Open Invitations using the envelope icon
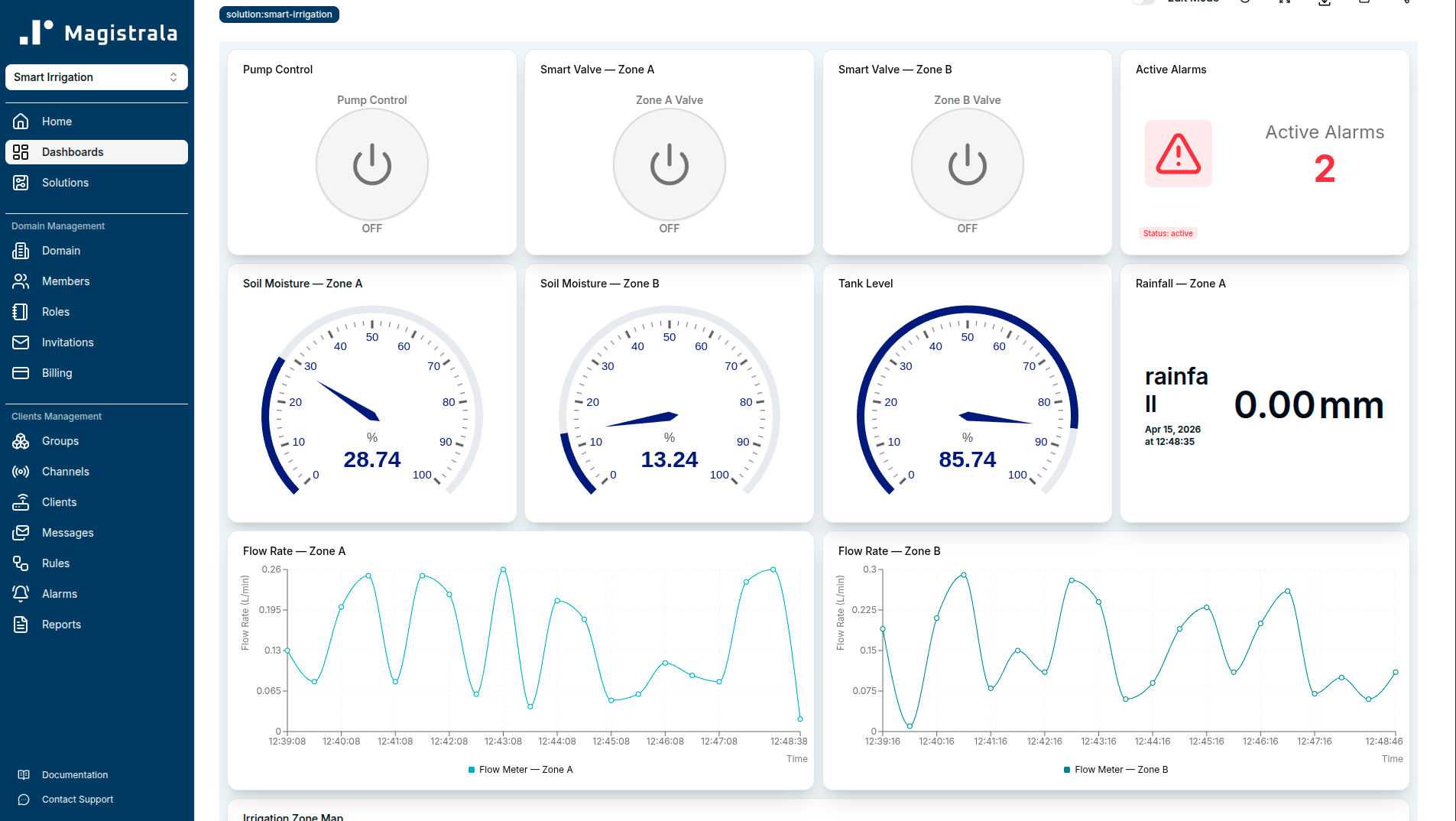Image resolution: width=1456 pixels, height=821 pixels. [x=21, y=342]
